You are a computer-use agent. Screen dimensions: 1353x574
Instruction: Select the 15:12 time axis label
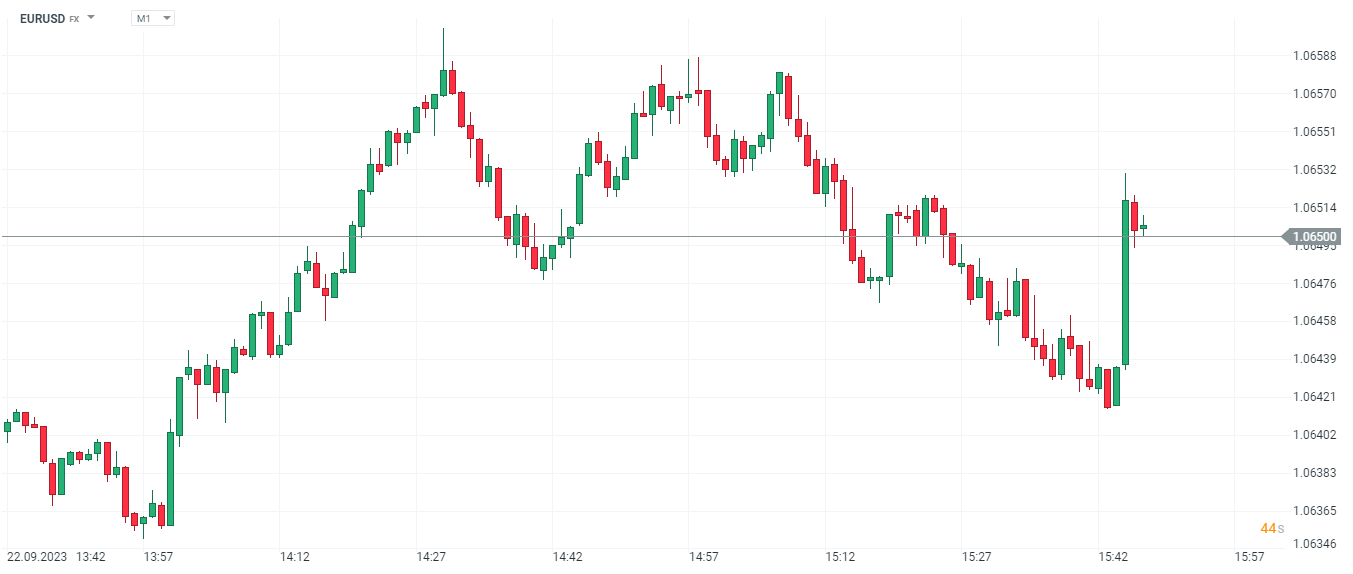pos(840,556)
